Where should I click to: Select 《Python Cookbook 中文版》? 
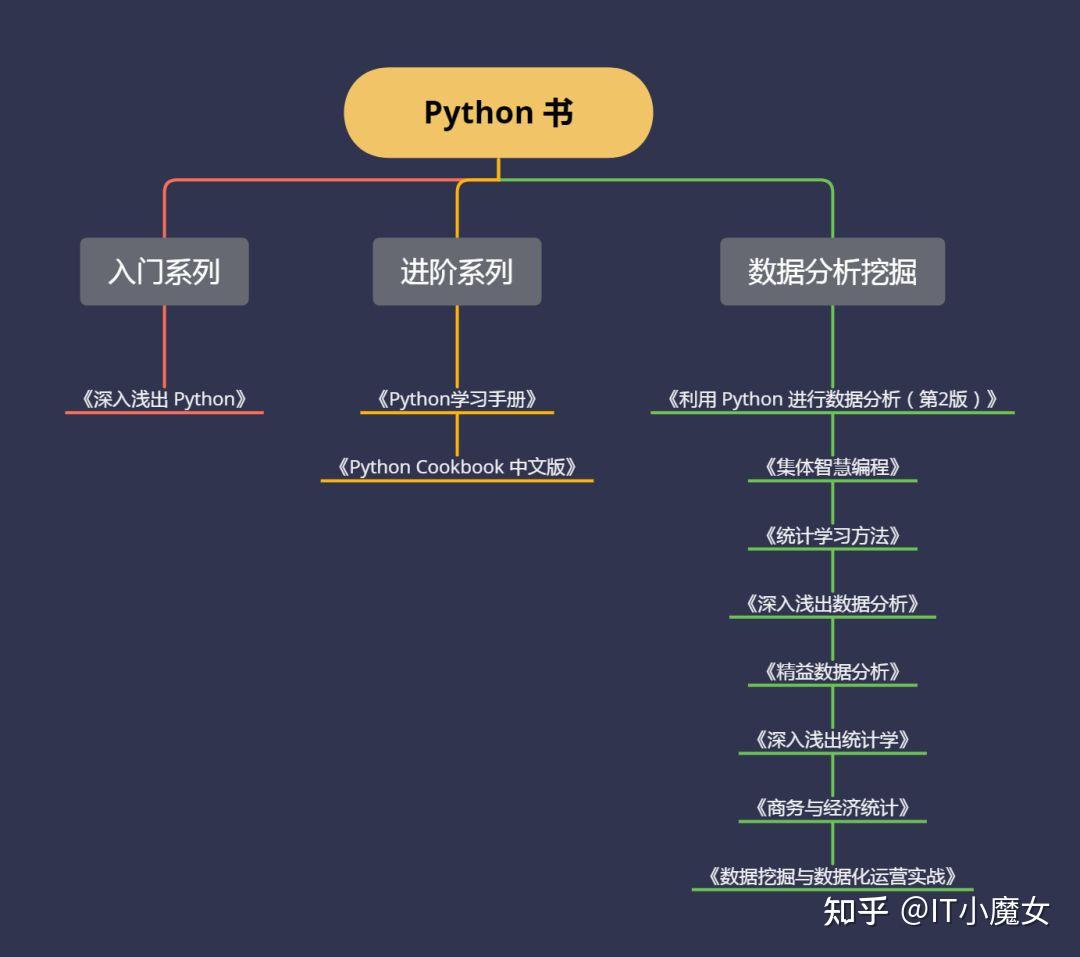(x=457, y=466)
